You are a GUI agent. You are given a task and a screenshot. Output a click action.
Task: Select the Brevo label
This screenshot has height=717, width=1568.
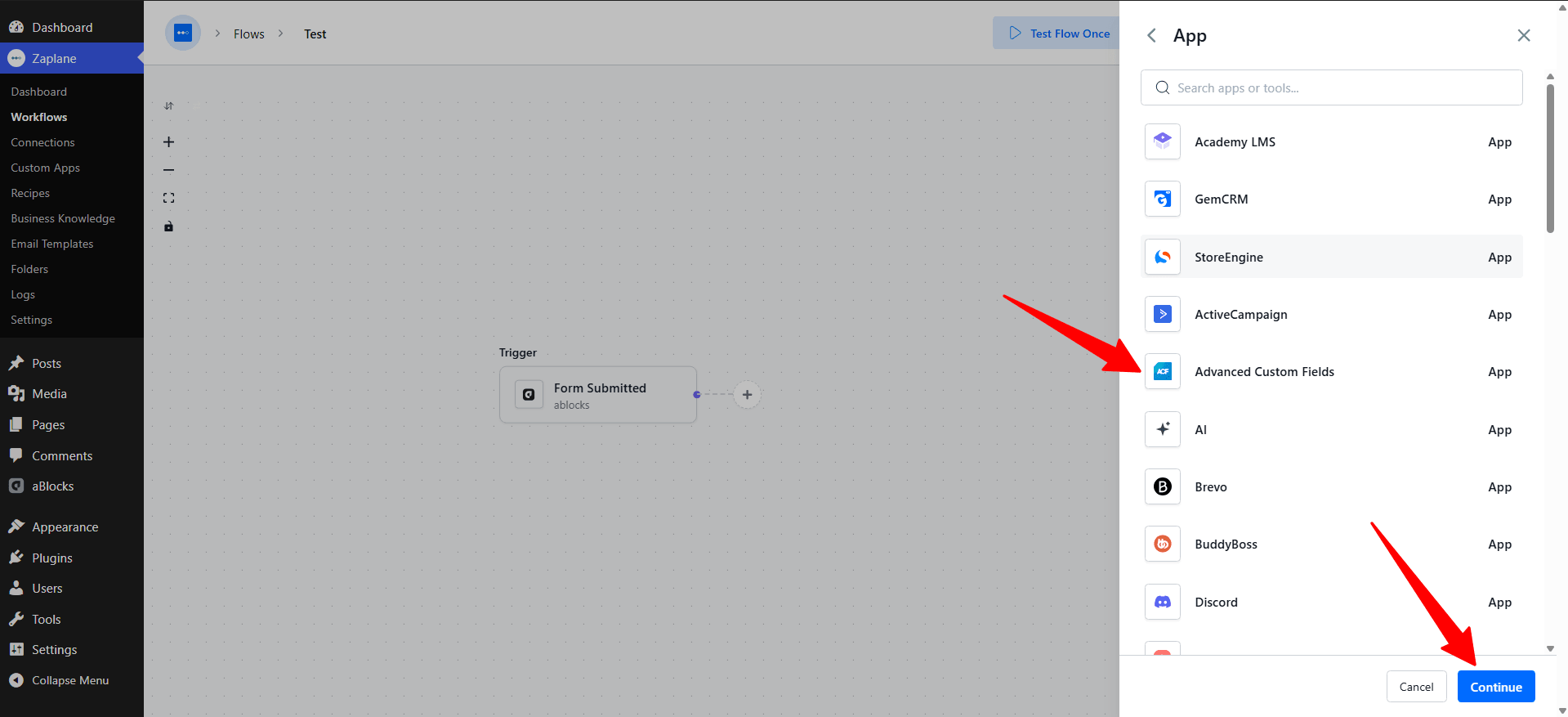[1210, 486]
